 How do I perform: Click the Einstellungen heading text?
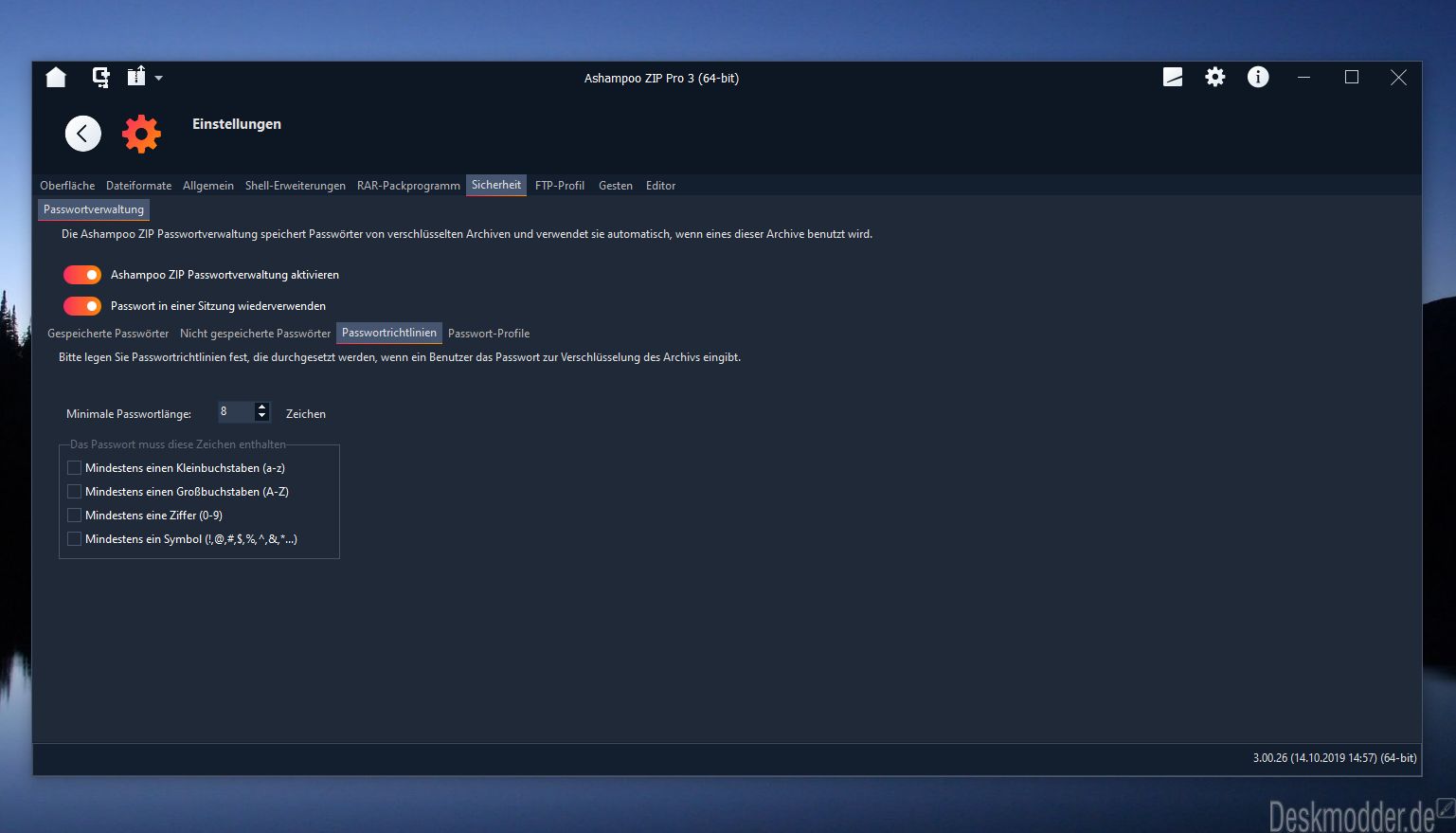pos(237,124)
